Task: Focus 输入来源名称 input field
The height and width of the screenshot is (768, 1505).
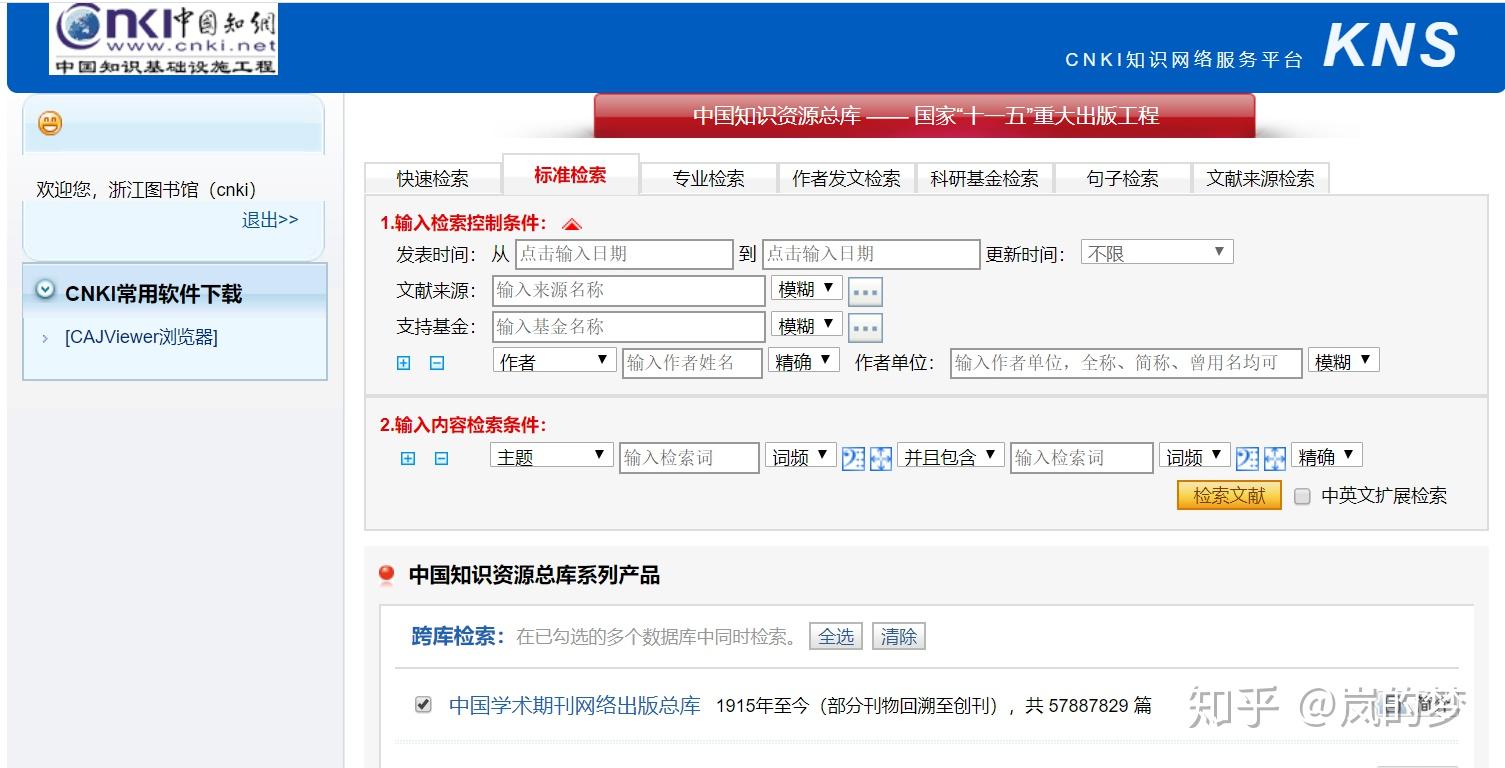Action: [629, 291]
